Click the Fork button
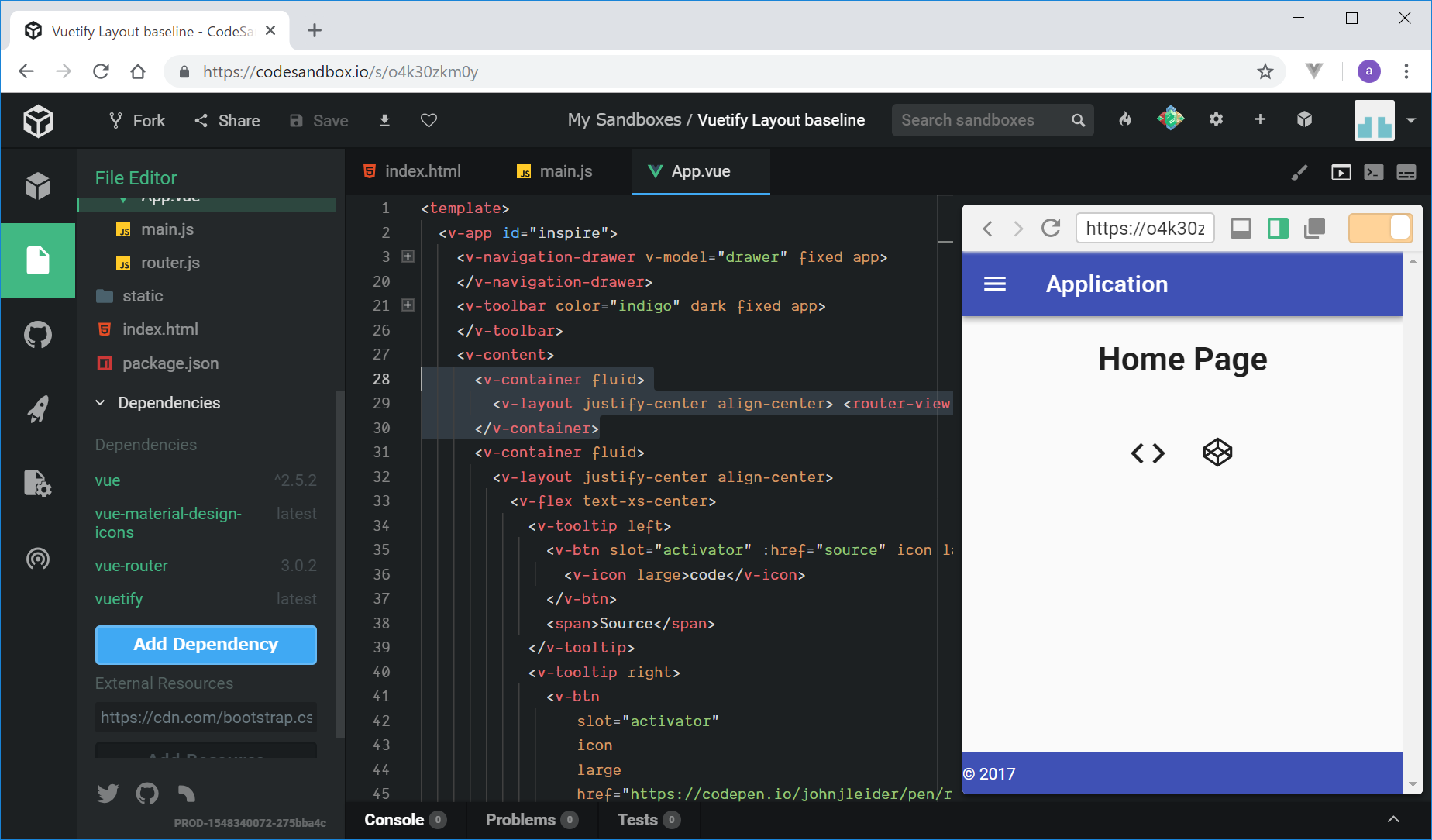This screenshot has height=840, width=1432. (x=137, y=120)
